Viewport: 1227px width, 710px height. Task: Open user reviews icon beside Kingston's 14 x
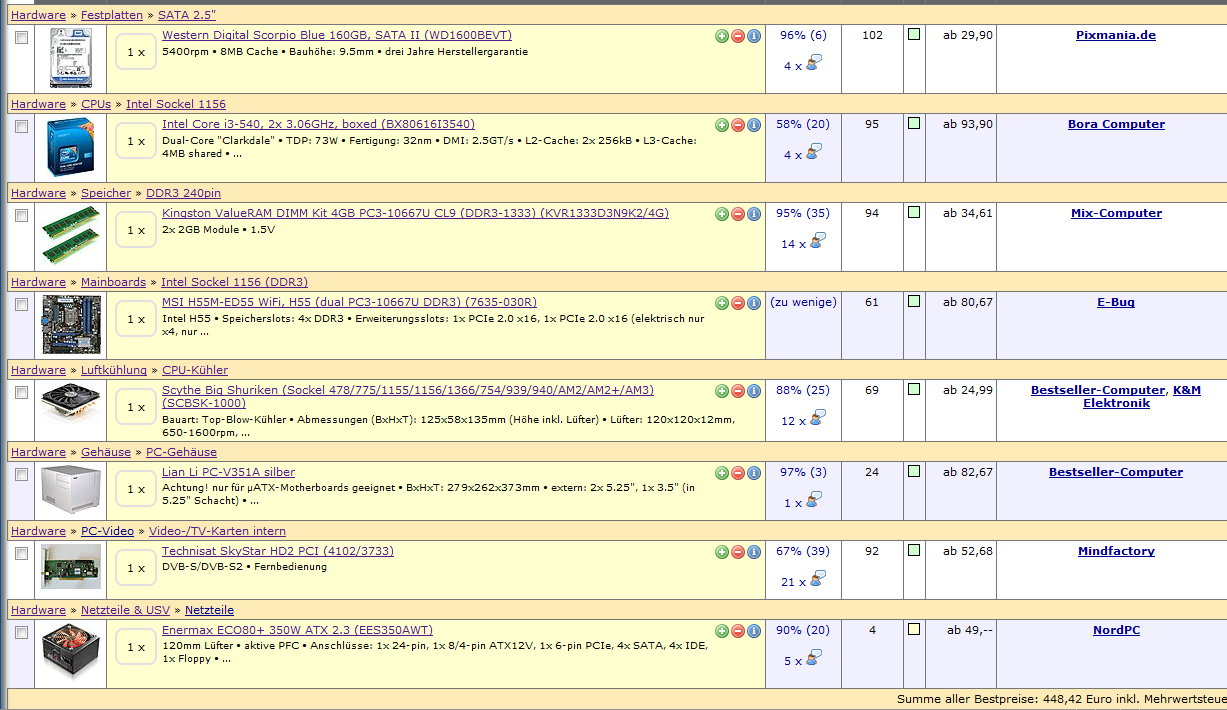tap(817, 241)
